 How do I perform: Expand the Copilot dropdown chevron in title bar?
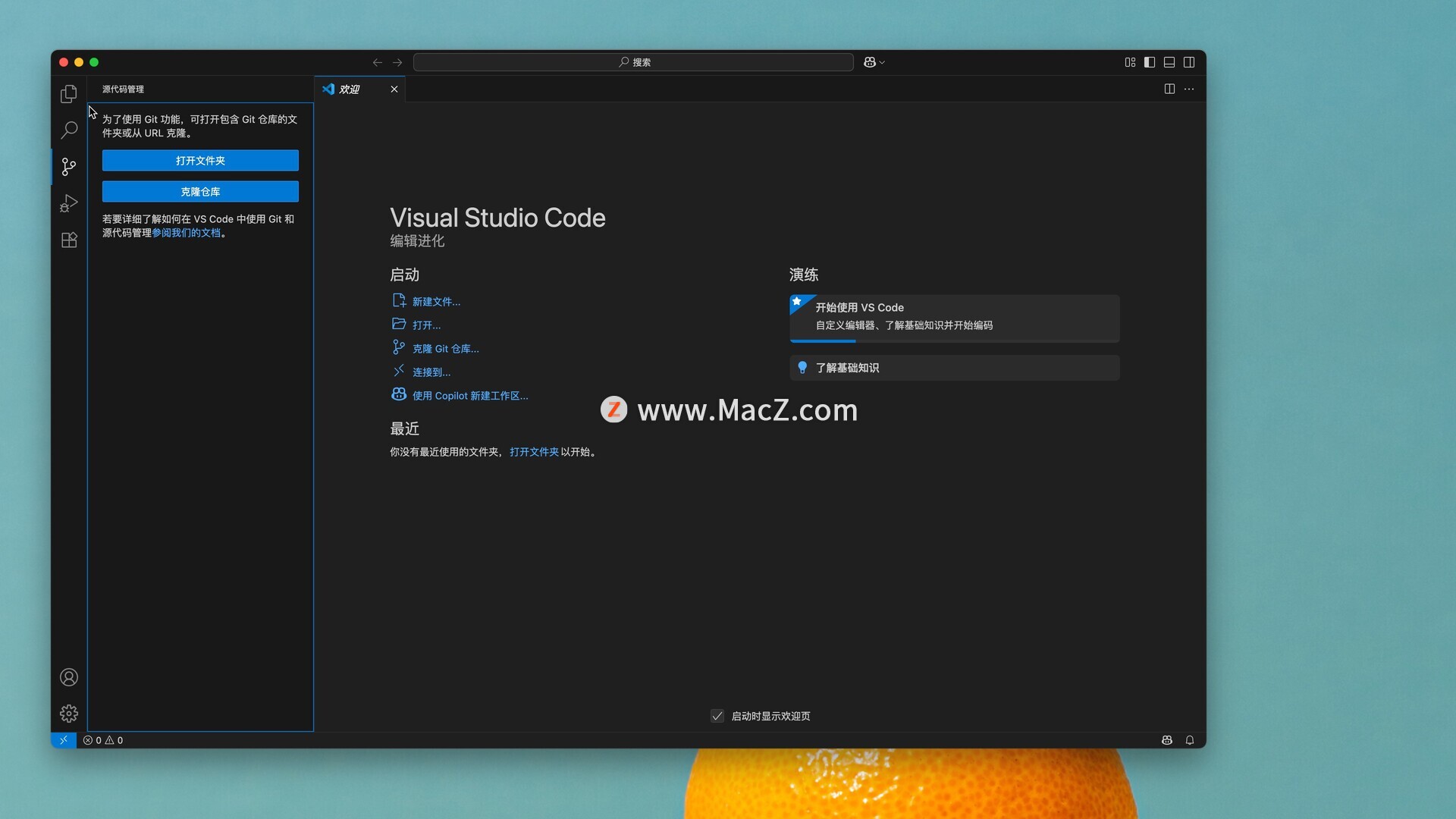(882, 62)
